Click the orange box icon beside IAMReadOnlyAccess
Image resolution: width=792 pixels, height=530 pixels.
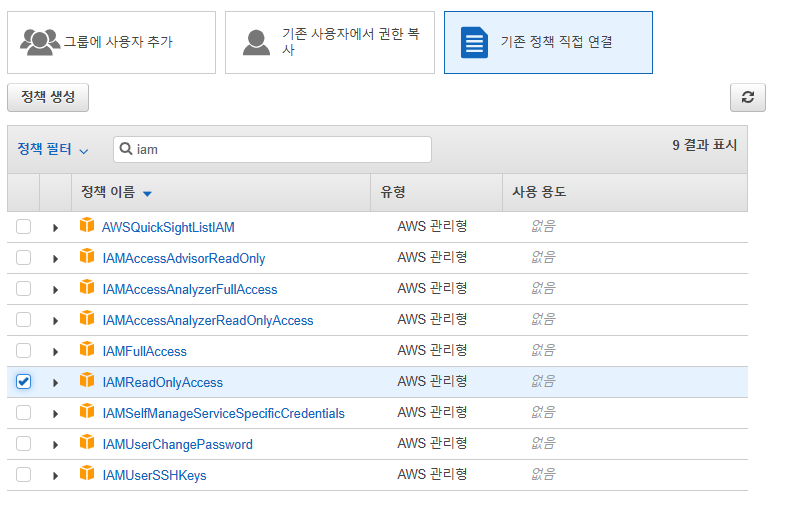coord(87,379)
